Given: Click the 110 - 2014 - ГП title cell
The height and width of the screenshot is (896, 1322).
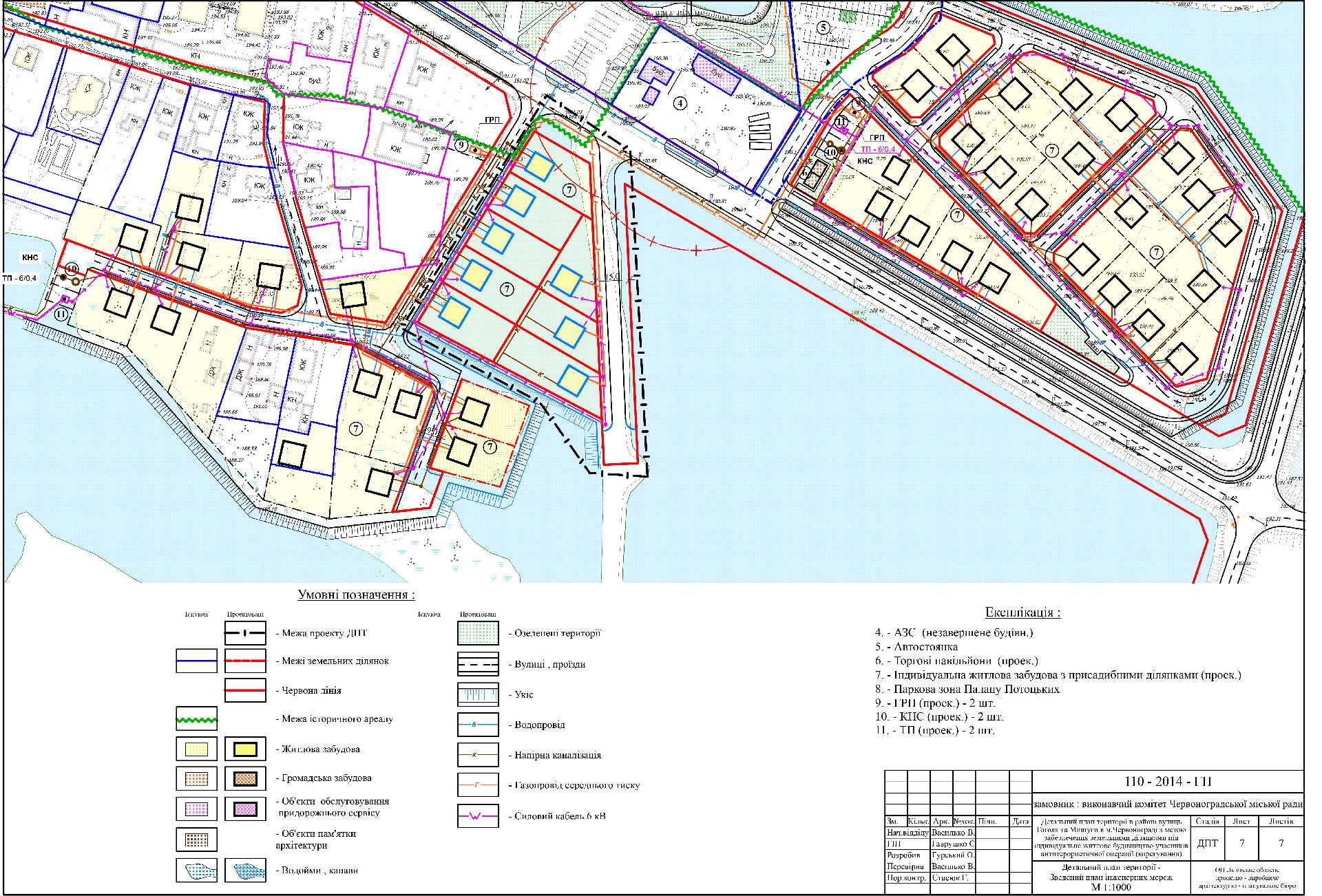Looking at the screenshot, I should coord(1167,782).
